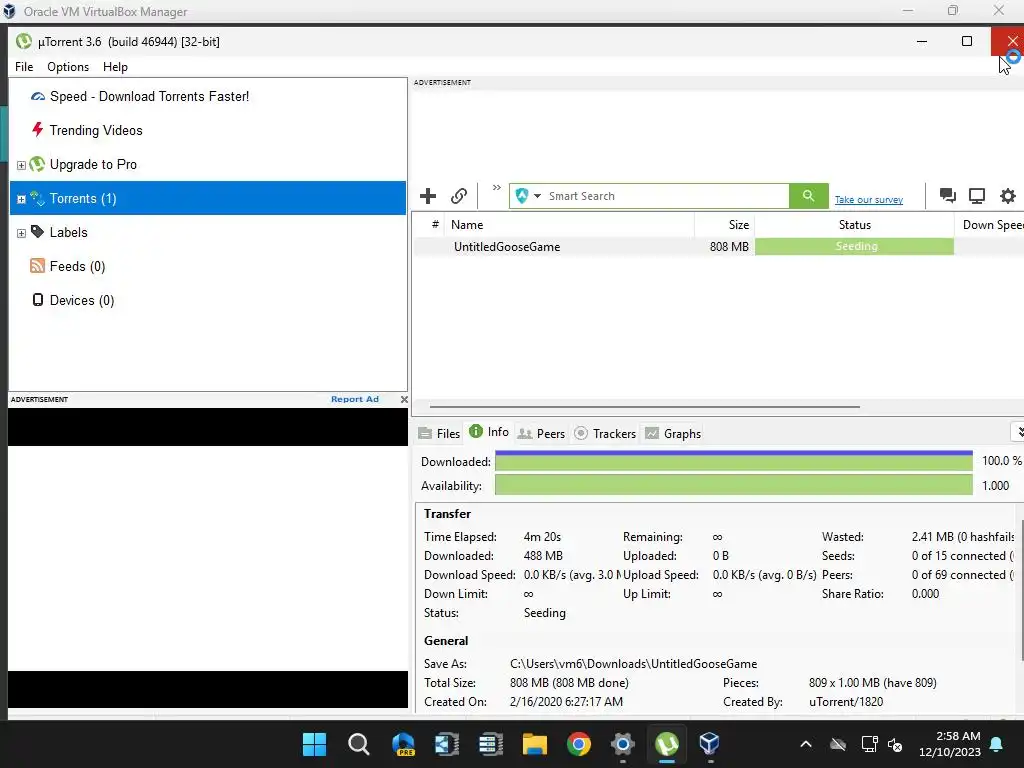Click the Feeds RSS icon
The image size is (1024, 768).
[38, 266]
